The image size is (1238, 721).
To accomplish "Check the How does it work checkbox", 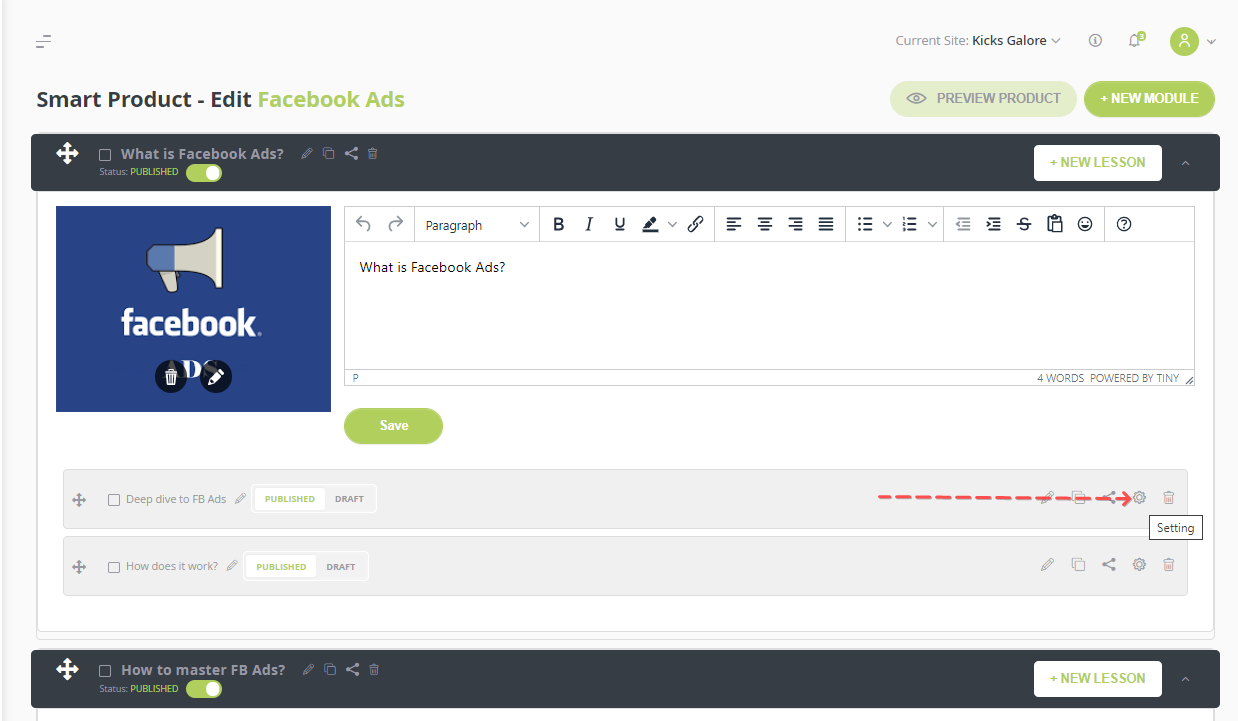I will pos(113,567).
